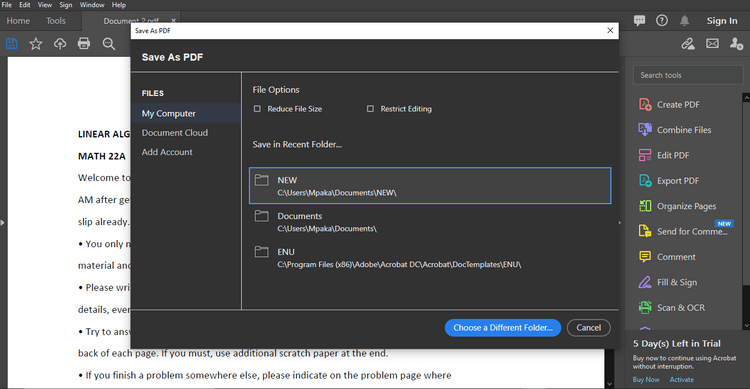Click Sign In at top right
Viewport: 750px width, 389px height.
(x=722, y=21)
